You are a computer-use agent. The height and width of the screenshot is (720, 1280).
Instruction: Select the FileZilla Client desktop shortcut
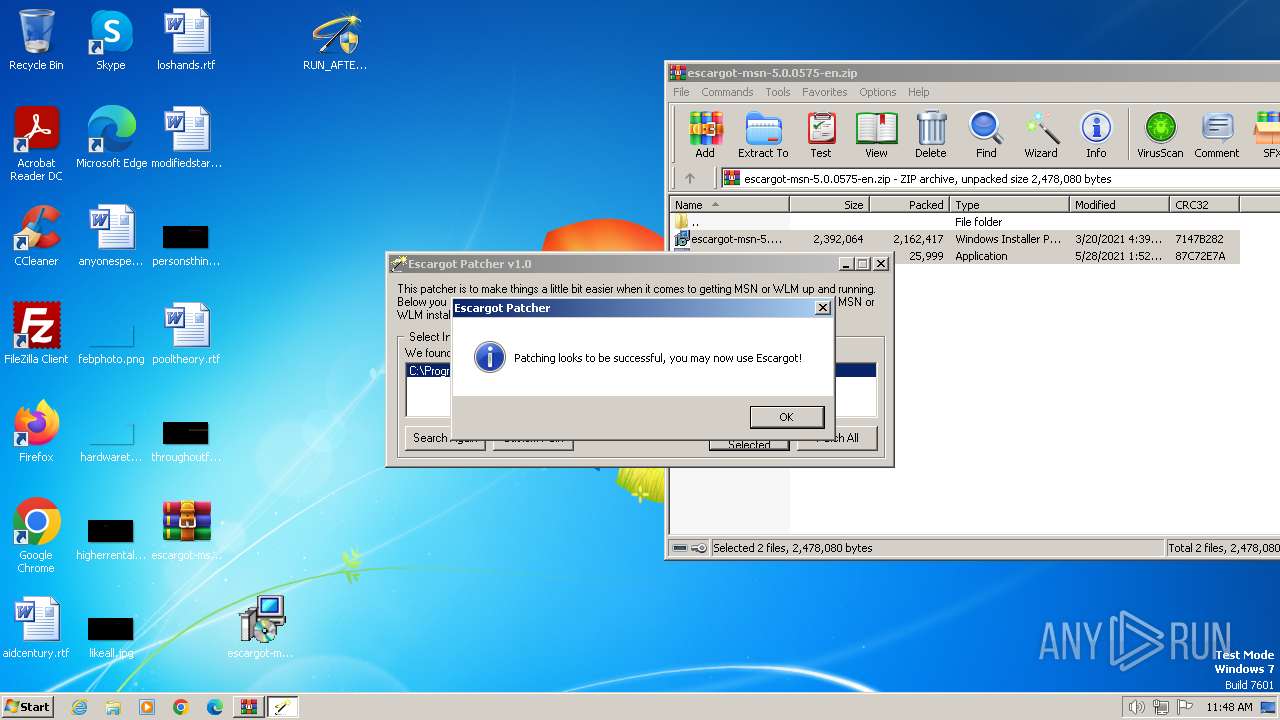point(36,335)
